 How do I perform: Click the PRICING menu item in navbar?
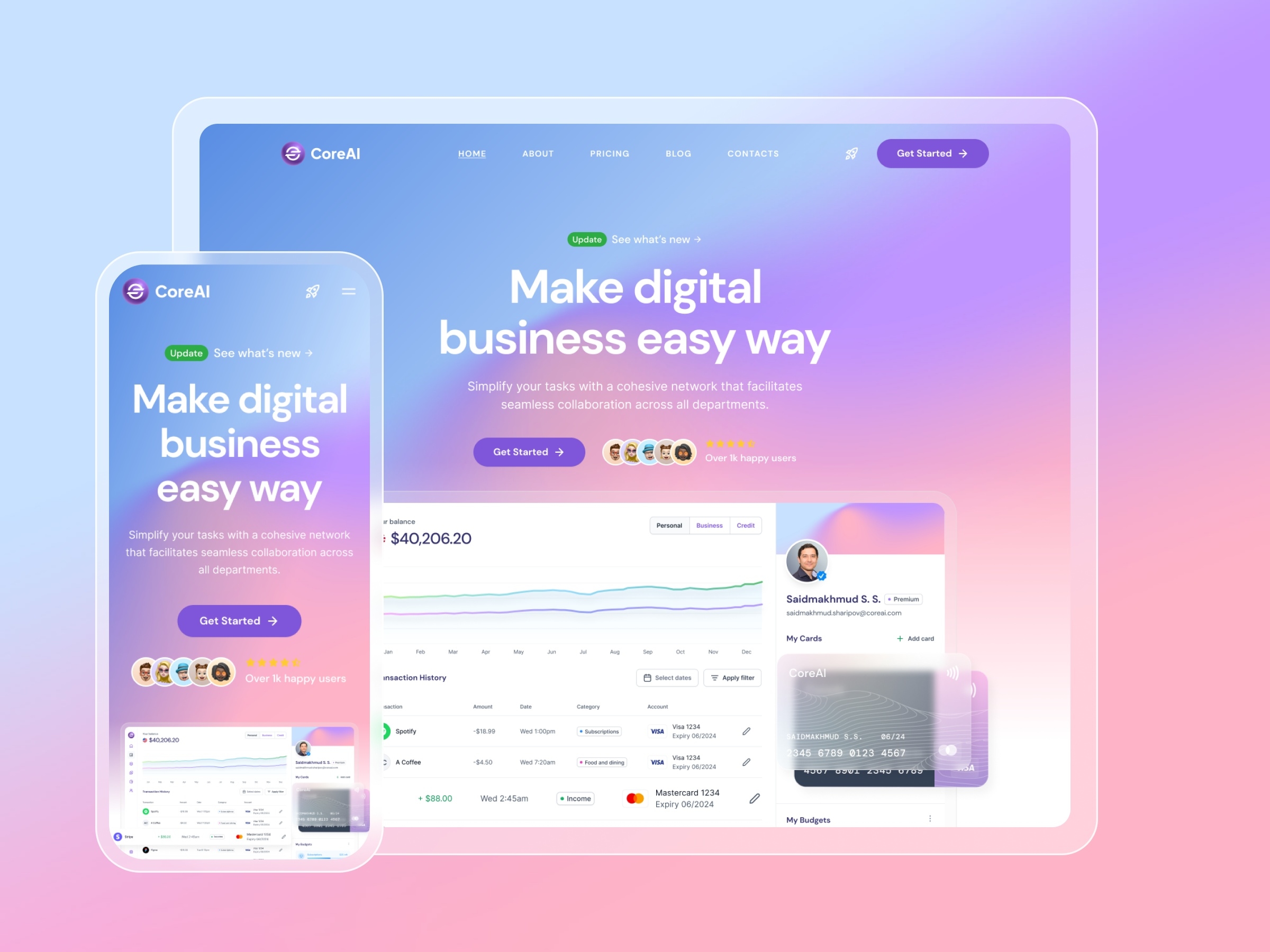click(x=608, y=153)
